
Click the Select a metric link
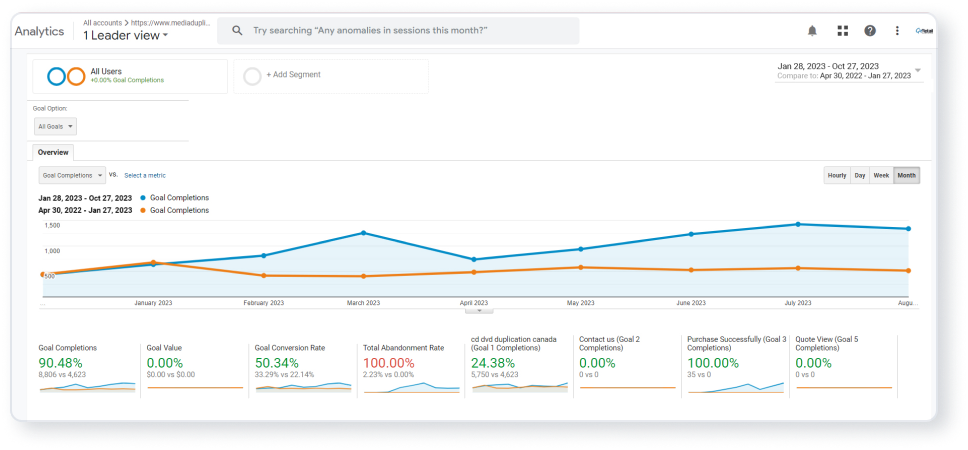tap(145, 175)
